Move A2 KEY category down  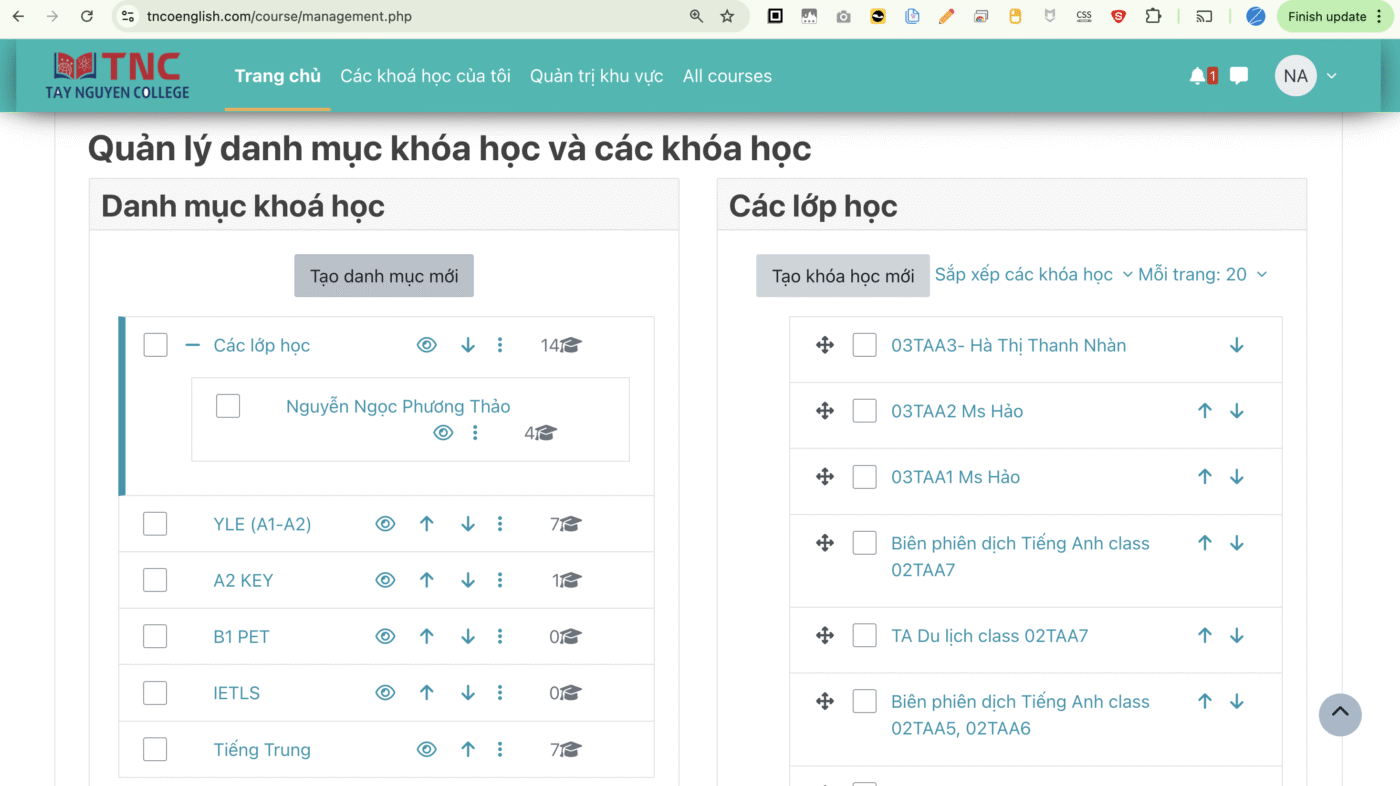pos(468,580)
